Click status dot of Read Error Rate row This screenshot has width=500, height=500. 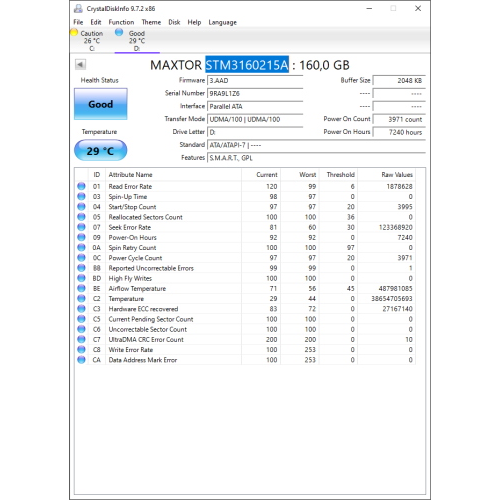pyautogui.click(x=81, y=186)
